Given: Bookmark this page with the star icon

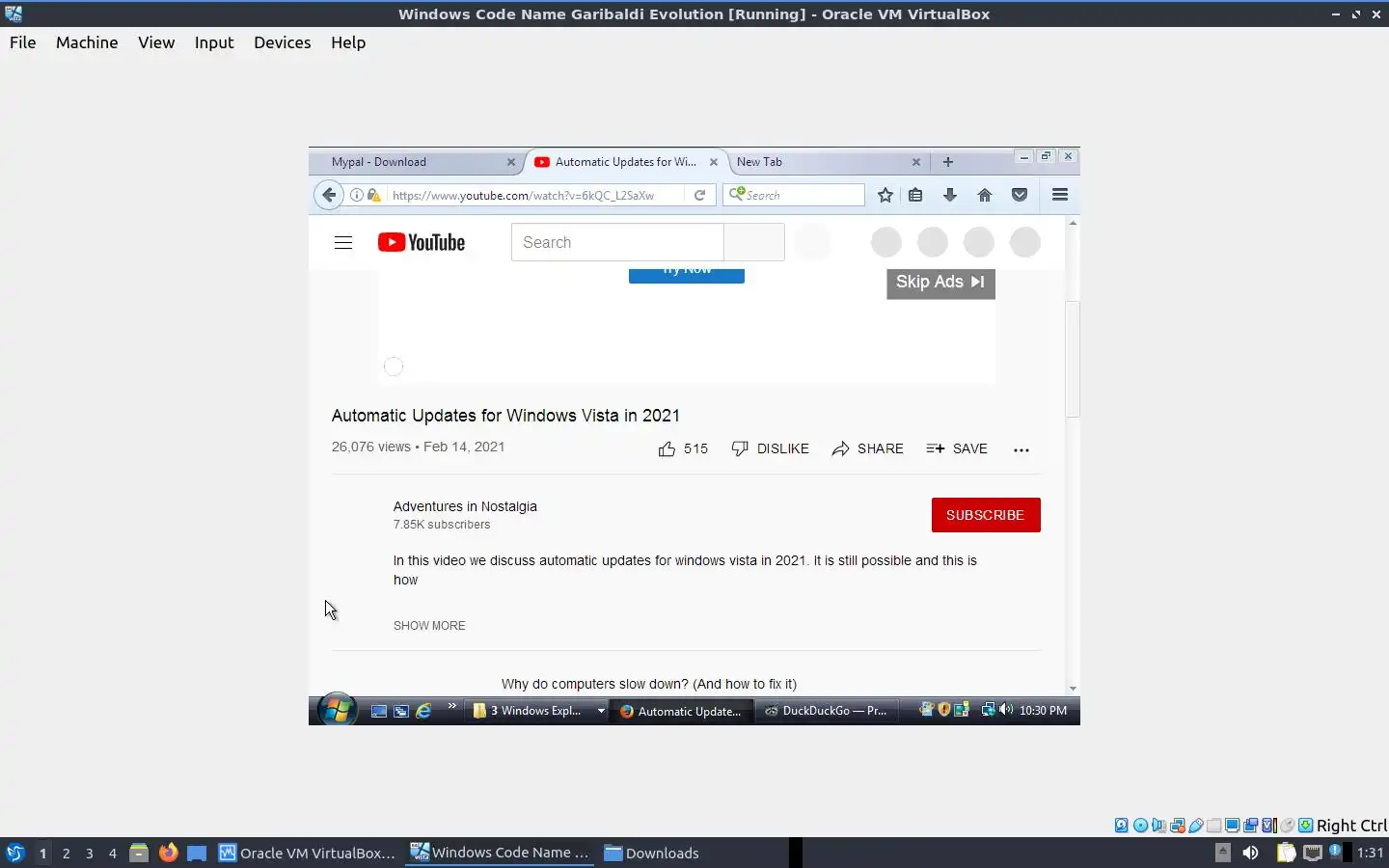Looking at the screenshot, I should pos(885,195).
